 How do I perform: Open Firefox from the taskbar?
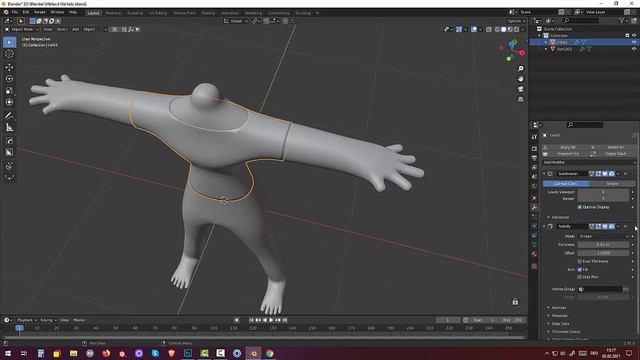106,353
